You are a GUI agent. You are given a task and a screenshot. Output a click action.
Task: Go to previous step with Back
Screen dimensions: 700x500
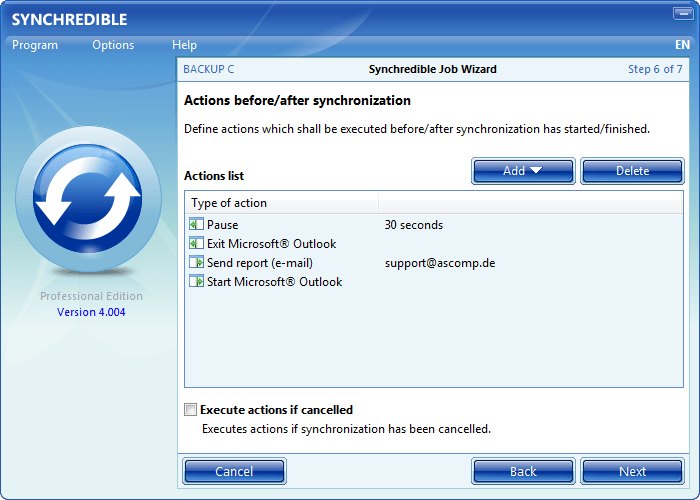[x=523, y=471]
